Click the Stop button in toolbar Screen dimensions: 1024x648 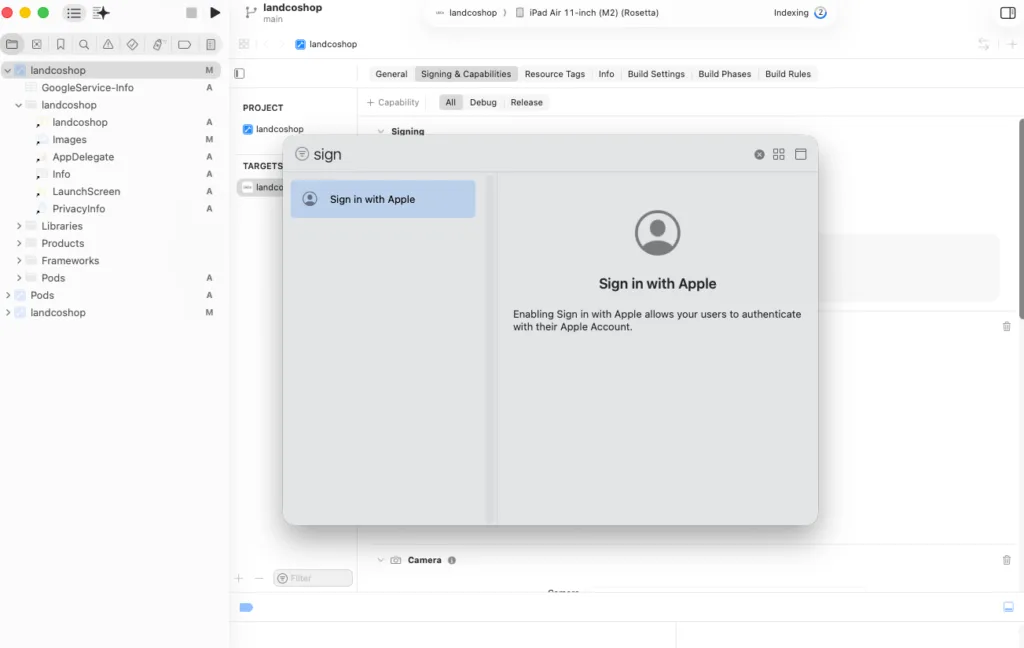point(192,13)
